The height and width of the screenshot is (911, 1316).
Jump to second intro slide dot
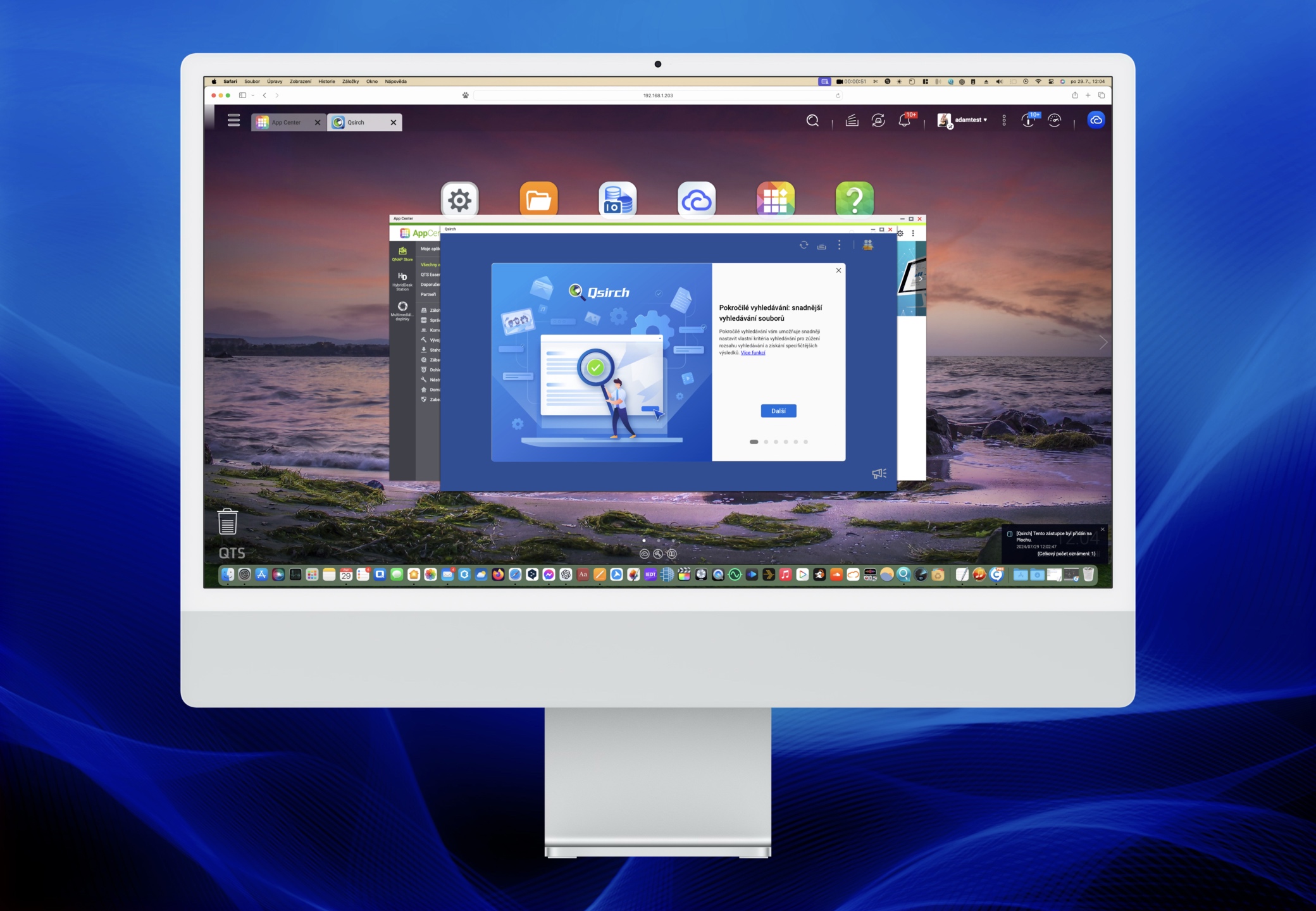[x=766, y=442]
